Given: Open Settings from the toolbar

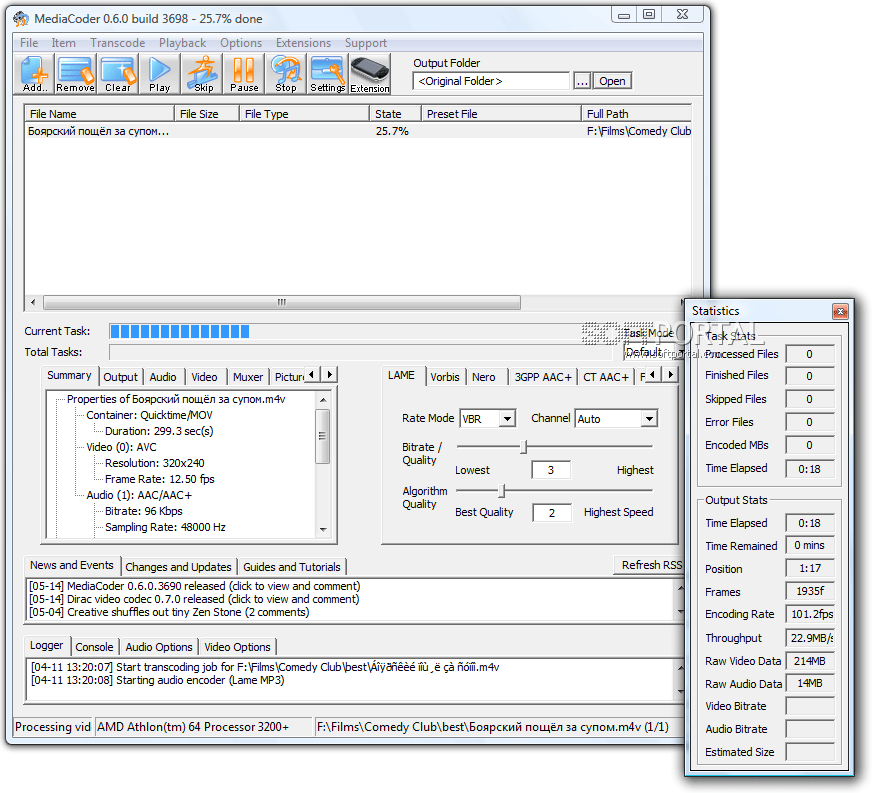Looking at the screenshot, I should tap(328, 74).
